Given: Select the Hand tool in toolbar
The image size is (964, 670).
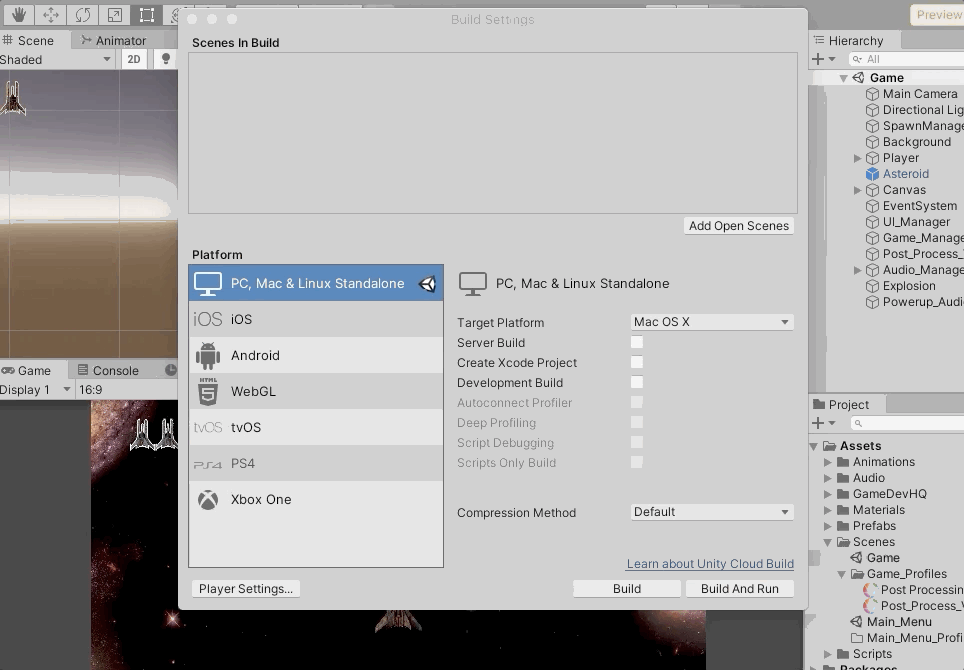Looking at the screenshot, I should pyautogui.click(x=18, y=14).
